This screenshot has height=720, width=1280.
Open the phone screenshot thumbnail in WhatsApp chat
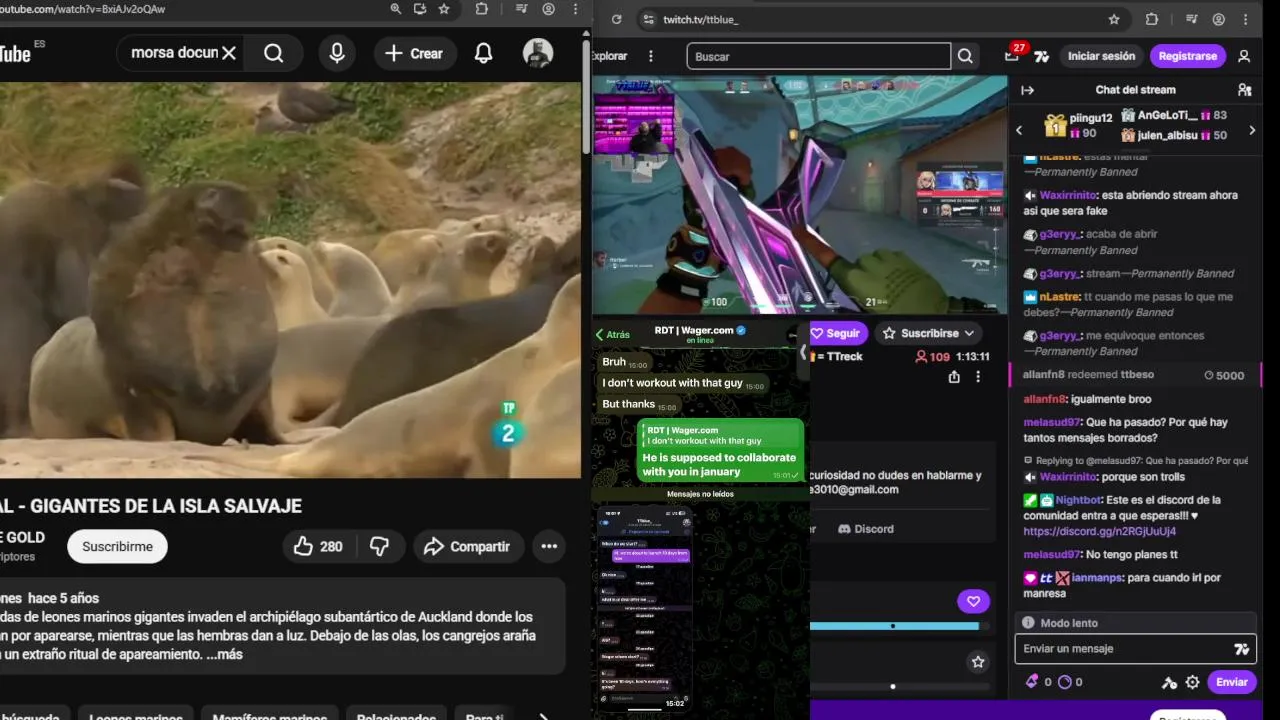pyautogui.click(x=645, y=608)
